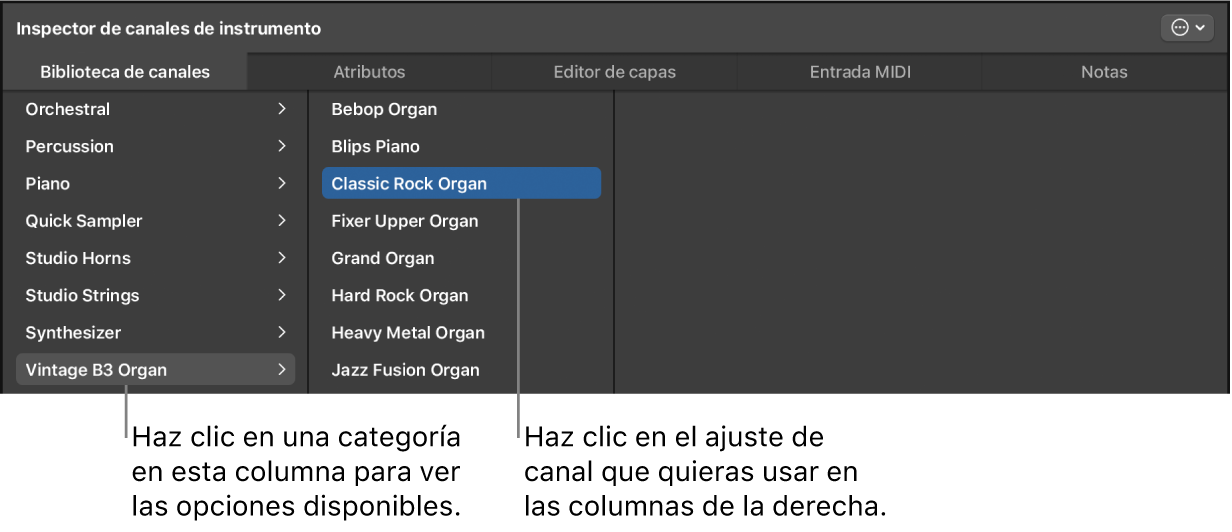Expand the Orchestral category chevron
1232x532 pixels.
point(282,109)
